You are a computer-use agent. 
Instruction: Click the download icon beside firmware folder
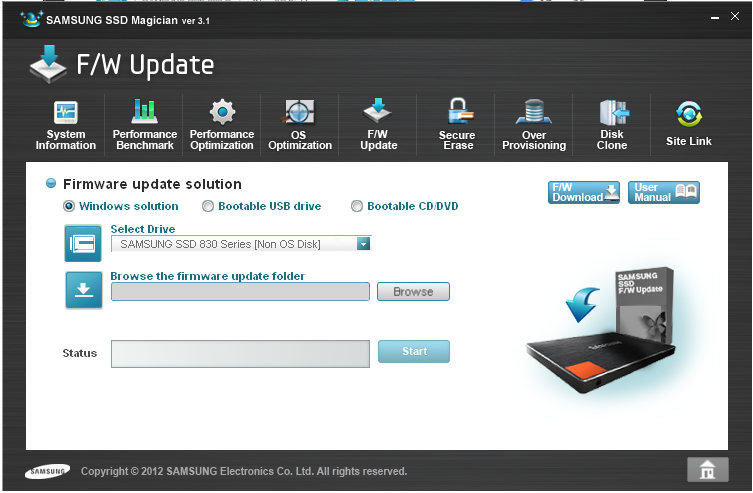coord(84,290)
